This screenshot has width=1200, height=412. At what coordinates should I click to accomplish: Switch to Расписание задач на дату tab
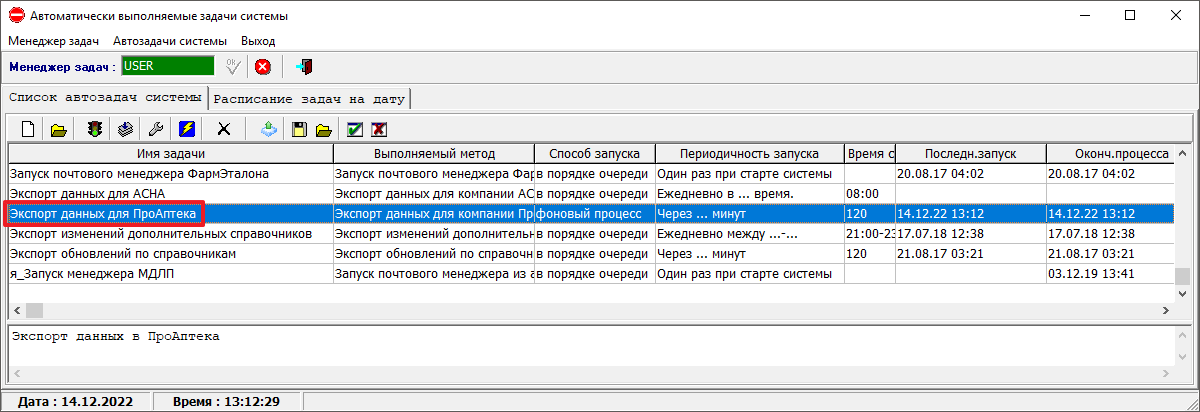[309, 99]
